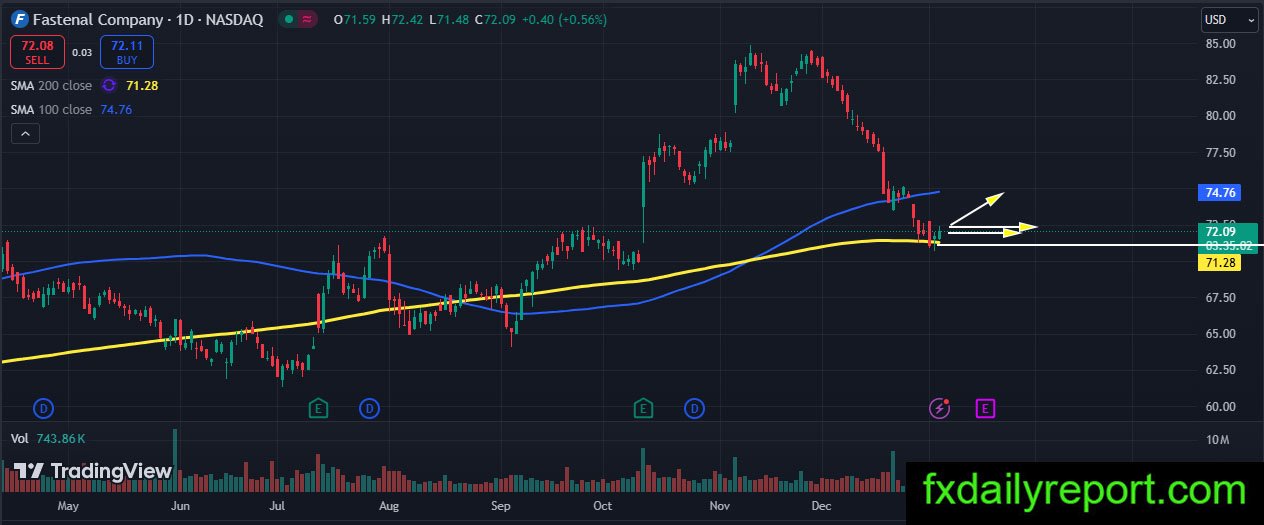Open the dividend marker near May
Screen dimensions: 1264x525
coord(43,407)
